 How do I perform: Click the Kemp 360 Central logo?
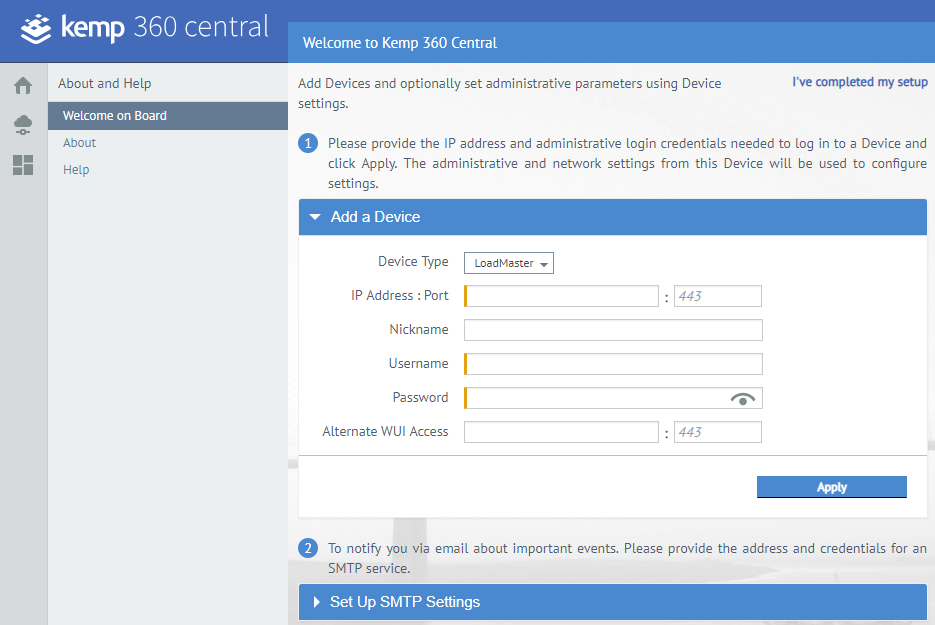(144, 28)
